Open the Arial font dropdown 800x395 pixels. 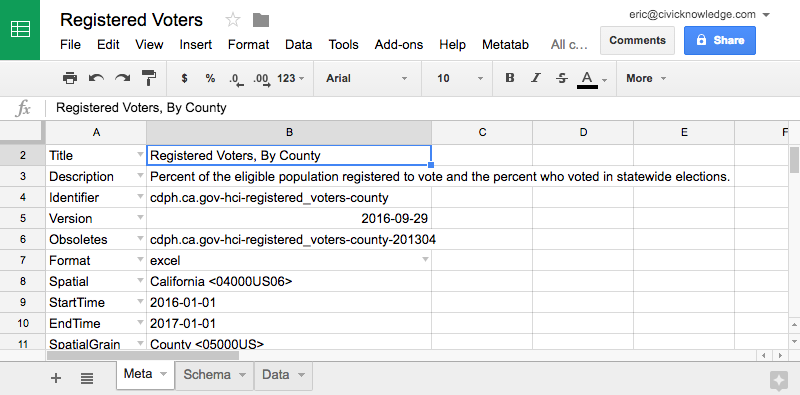[367, 78]
